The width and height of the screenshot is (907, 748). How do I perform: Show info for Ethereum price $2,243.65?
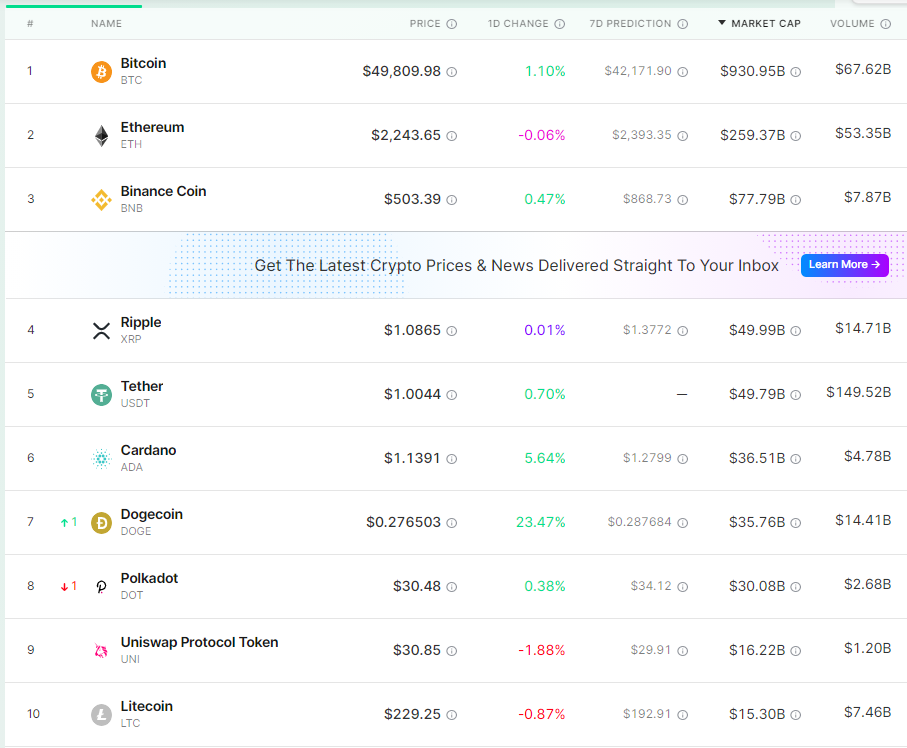(x=452, y=136)
